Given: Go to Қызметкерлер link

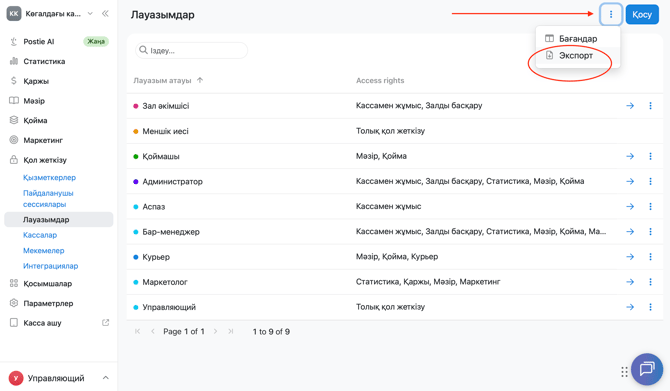Looking at the screenshot, I should tap(50, 177).
